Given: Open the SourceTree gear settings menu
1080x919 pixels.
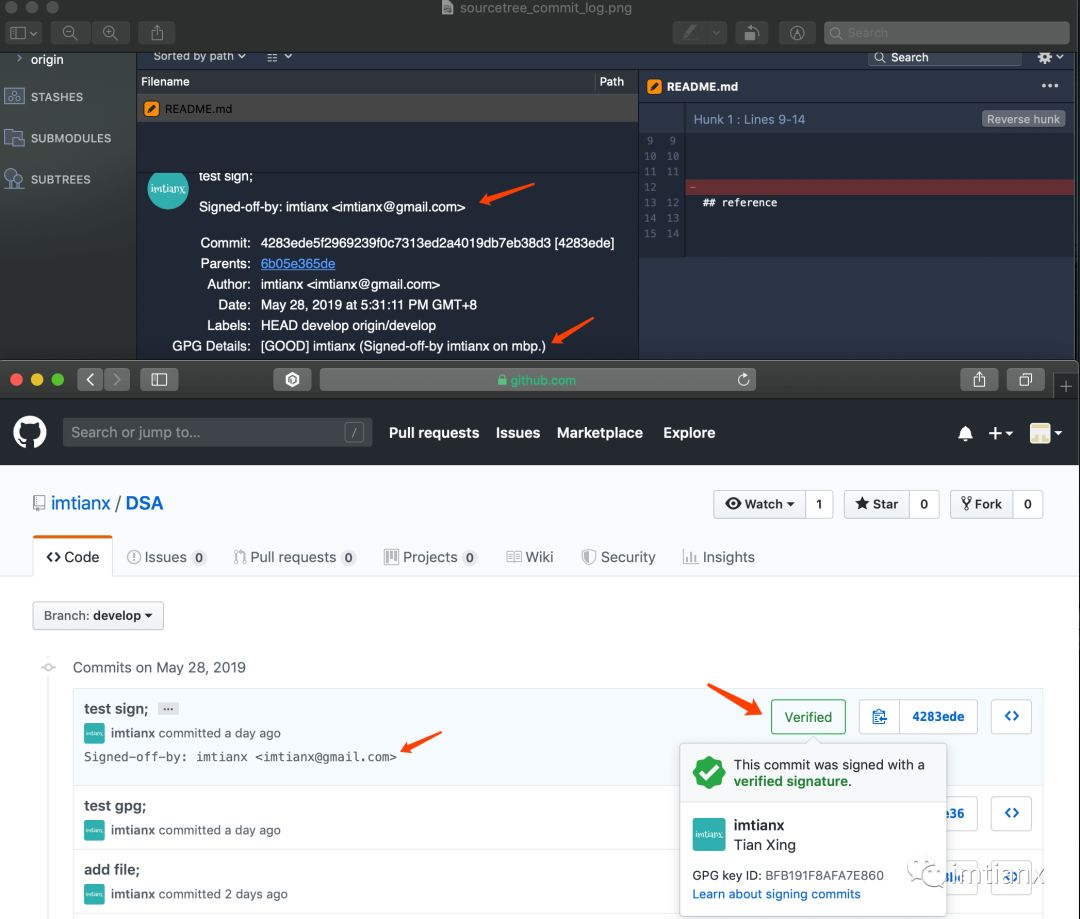Looking at the screenshot, I should (1050, 57).
